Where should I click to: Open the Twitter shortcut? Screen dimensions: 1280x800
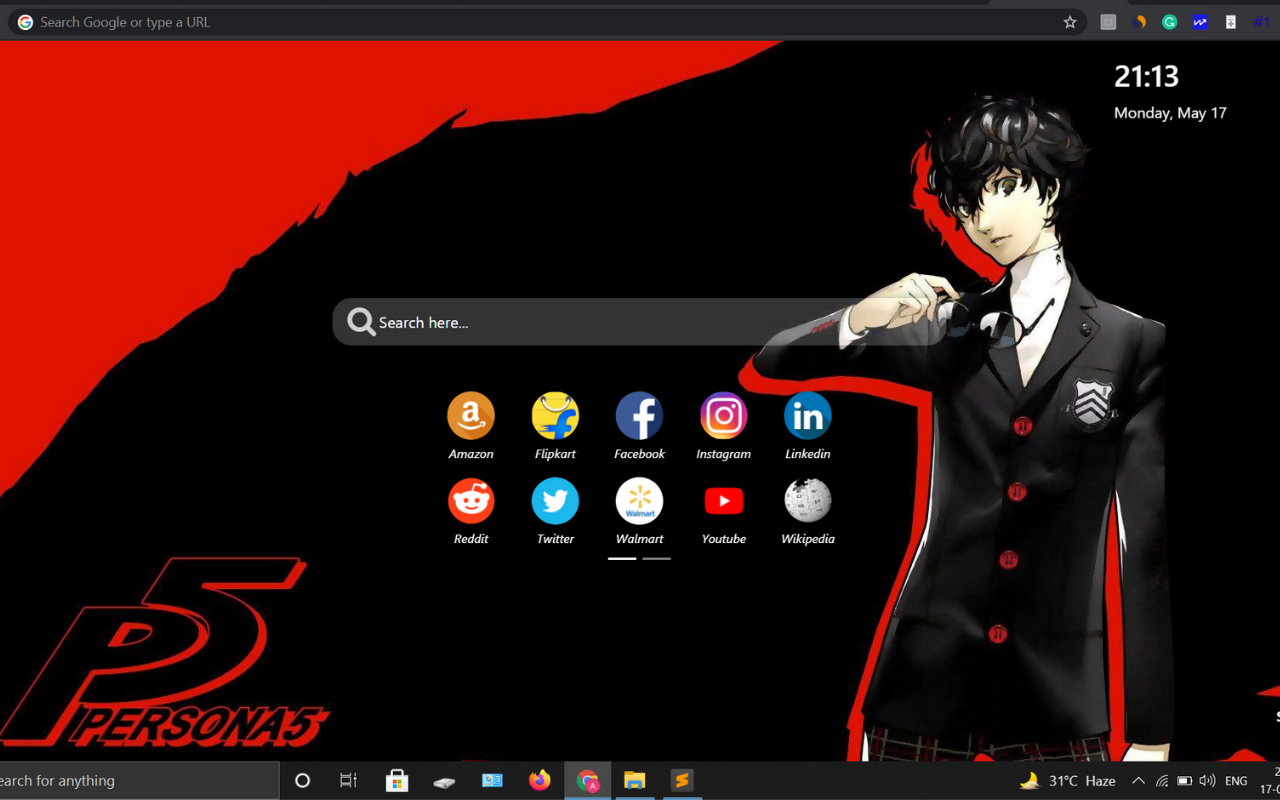[x=555, y=501]
